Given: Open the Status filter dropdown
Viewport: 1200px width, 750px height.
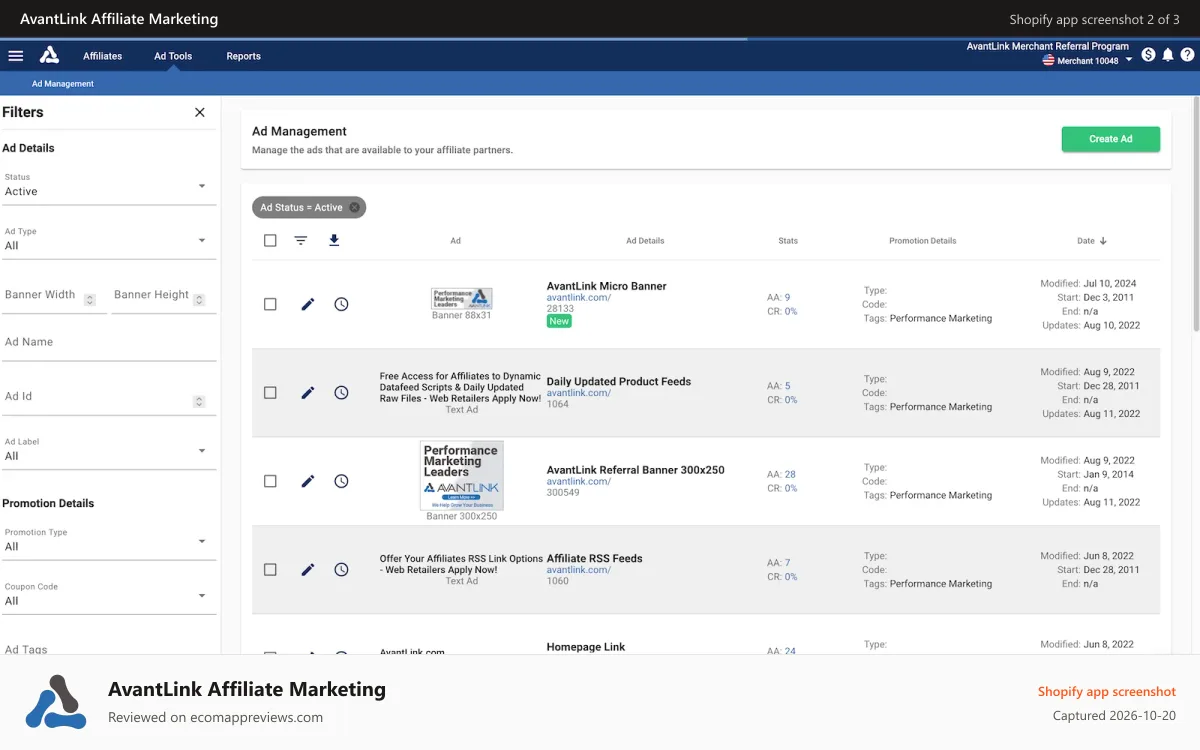Looking at the screenshot, I should tap(108, 186).
